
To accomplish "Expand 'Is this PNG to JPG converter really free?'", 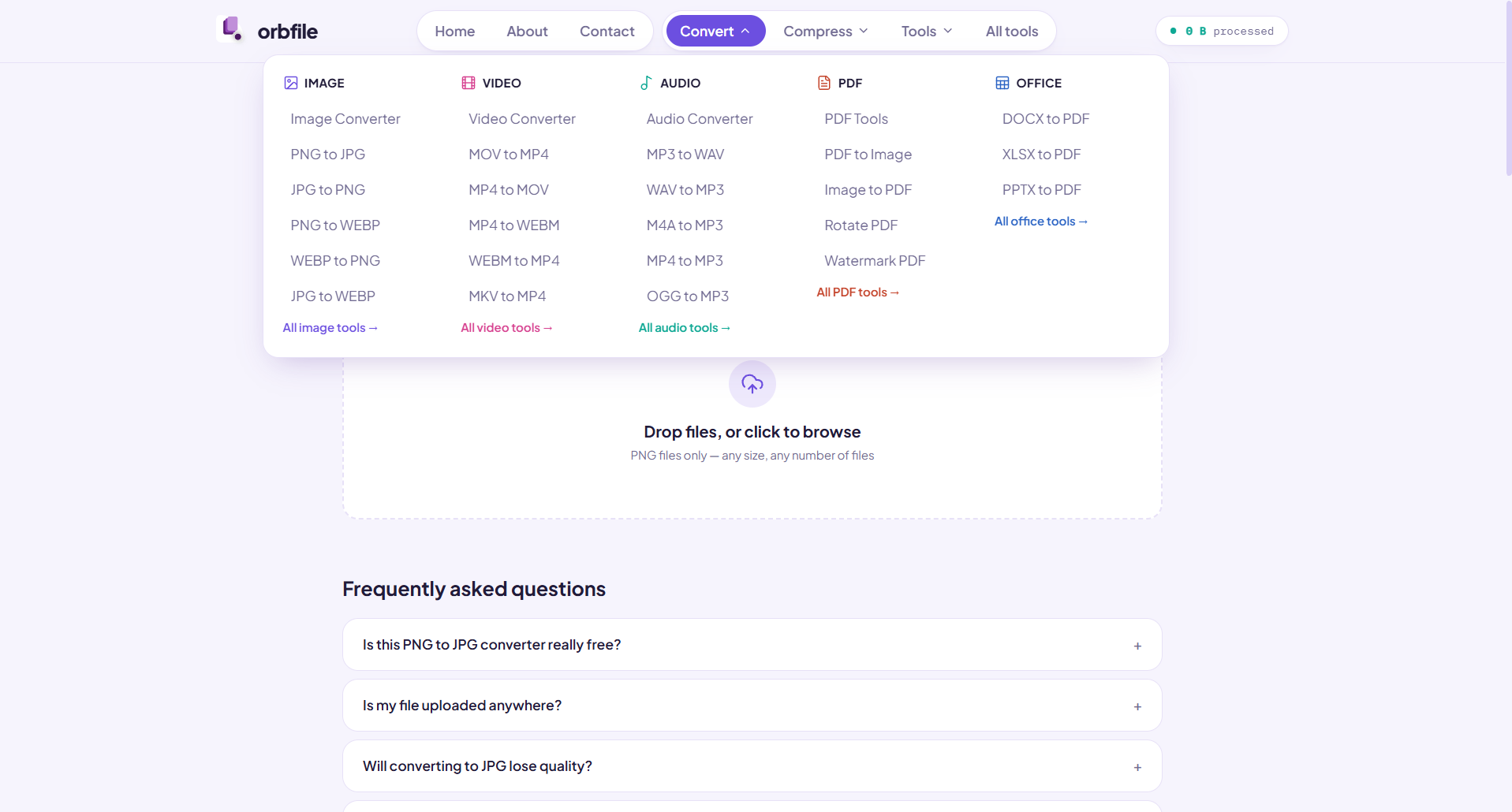I will tap(752, 645).
